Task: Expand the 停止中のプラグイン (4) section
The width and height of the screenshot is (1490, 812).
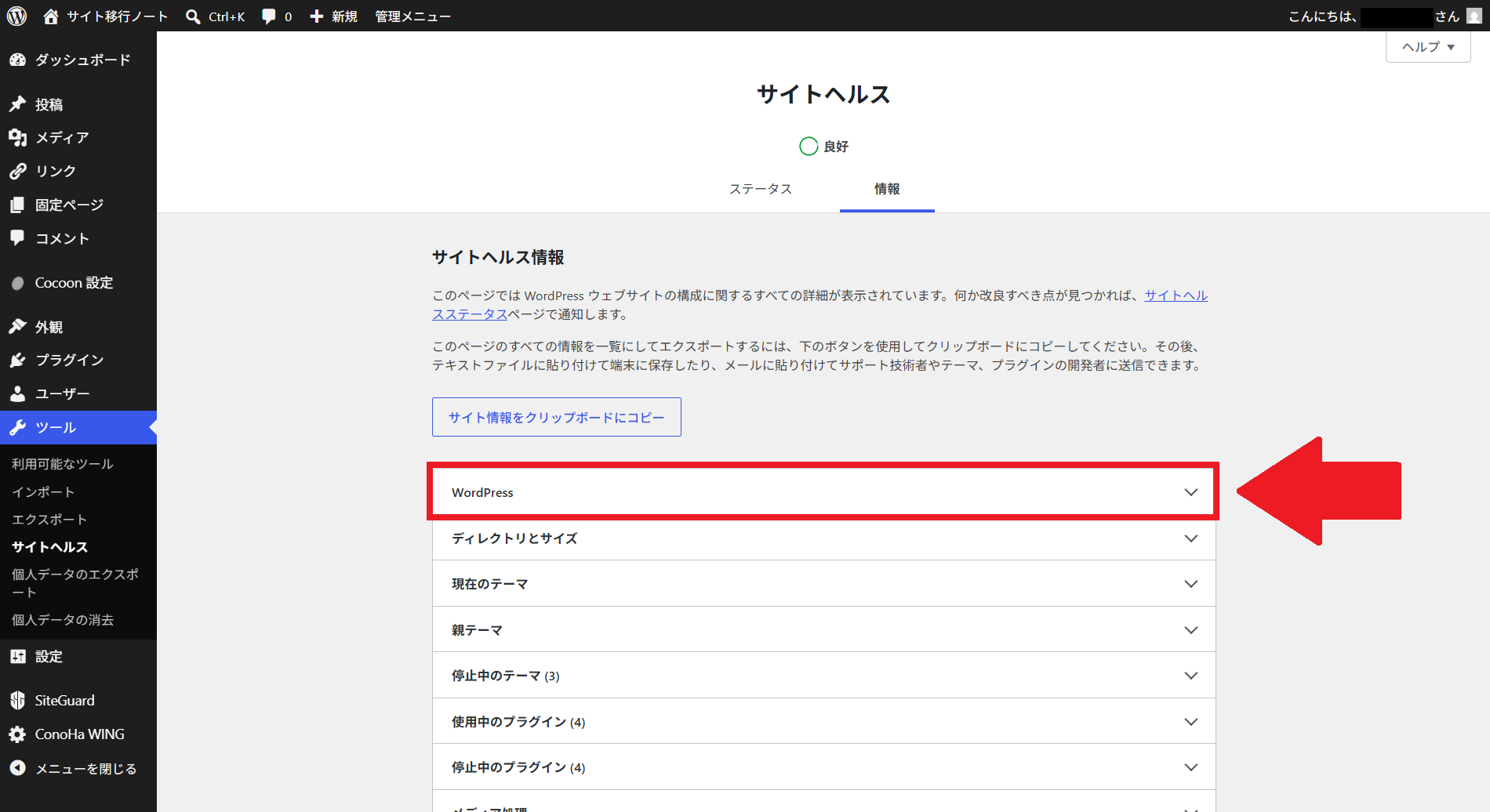Action: 823,767
